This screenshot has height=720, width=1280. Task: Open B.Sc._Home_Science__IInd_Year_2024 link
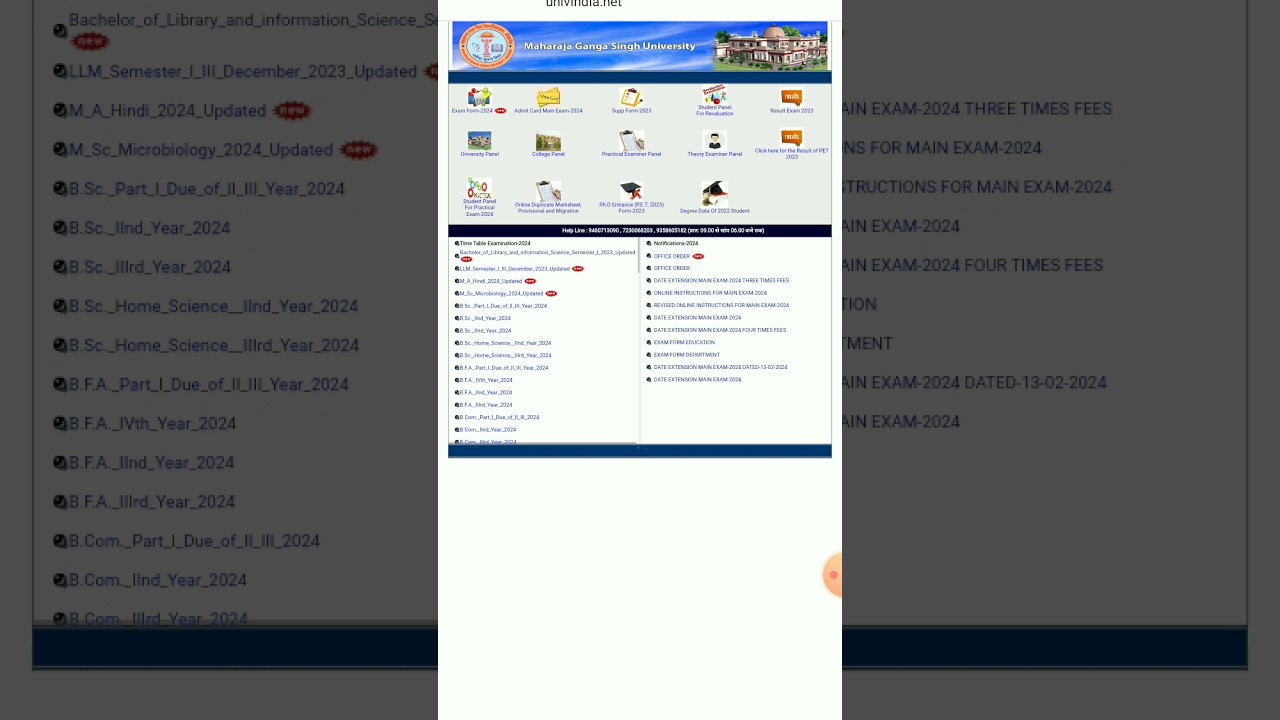point(505,343)
